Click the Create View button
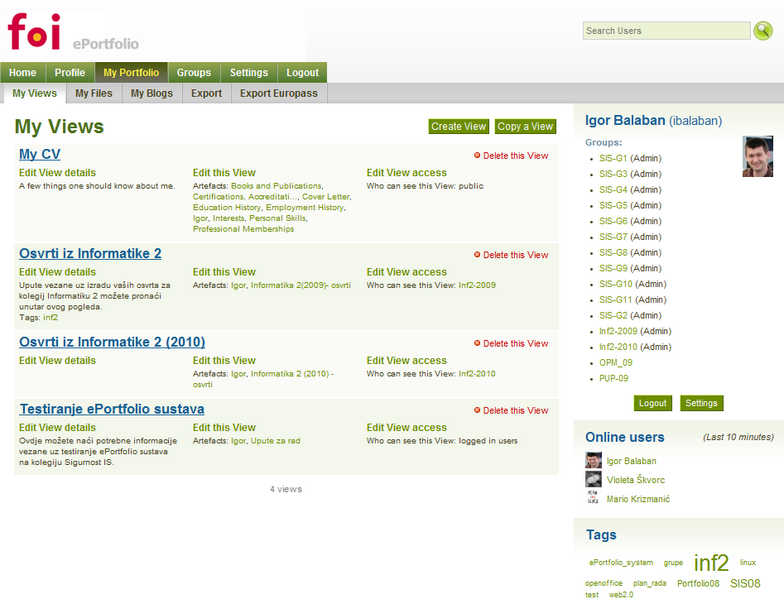This screenshot has height=599, width=784. [458, 126]
